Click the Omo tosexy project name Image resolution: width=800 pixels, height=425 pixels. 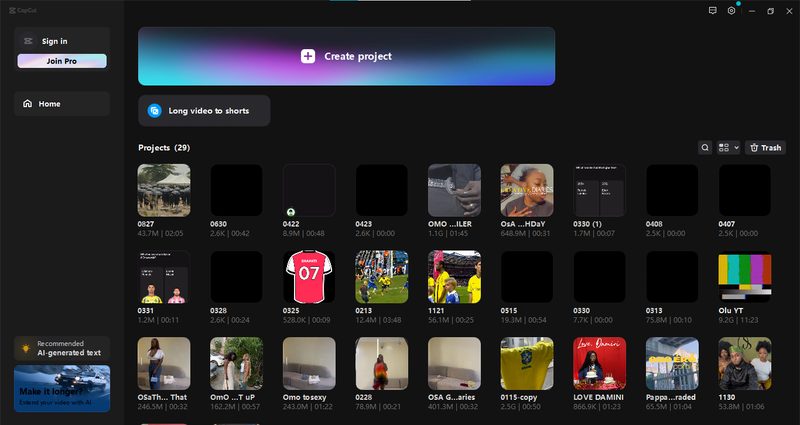click(305, 397)
